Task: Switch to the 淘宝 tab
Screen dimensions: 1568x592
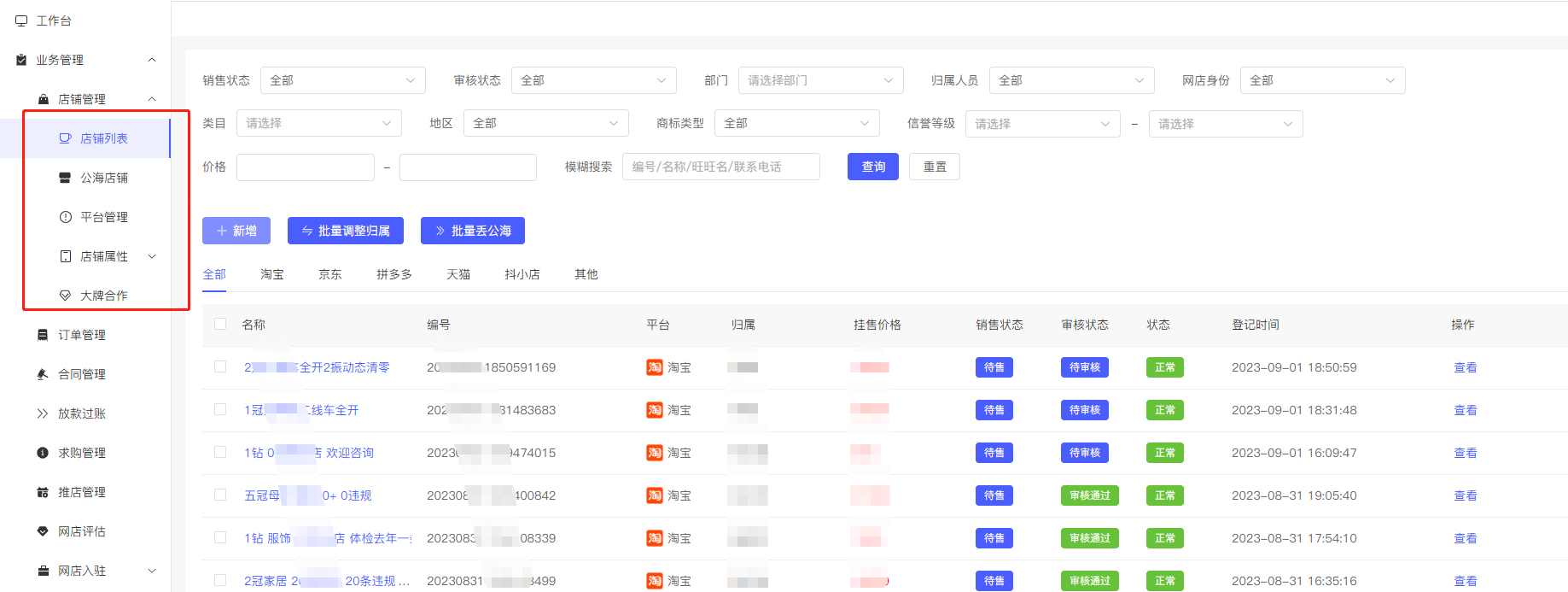Action: (272, 274)
